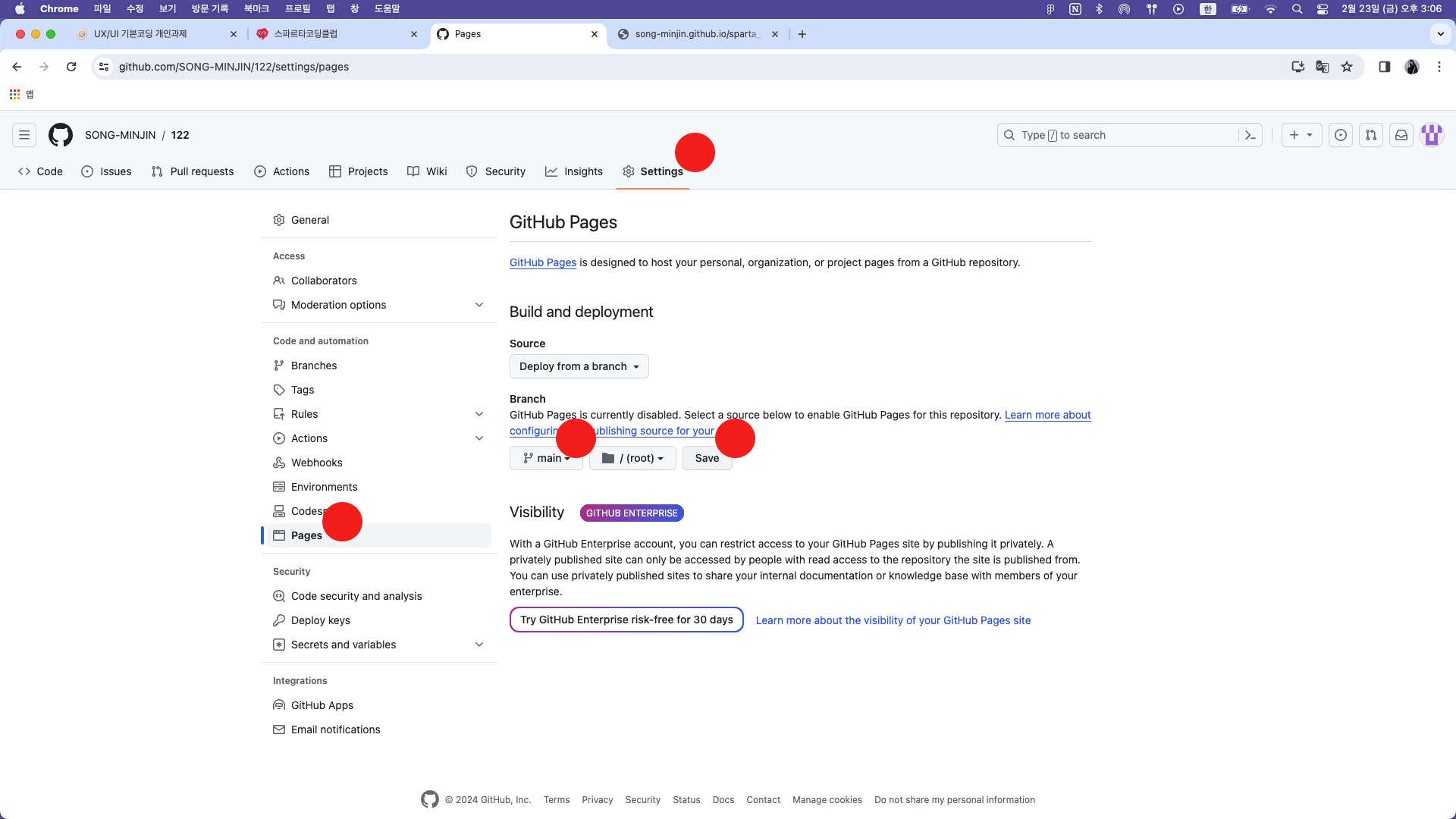Open the Projects tab

(359, 171)
